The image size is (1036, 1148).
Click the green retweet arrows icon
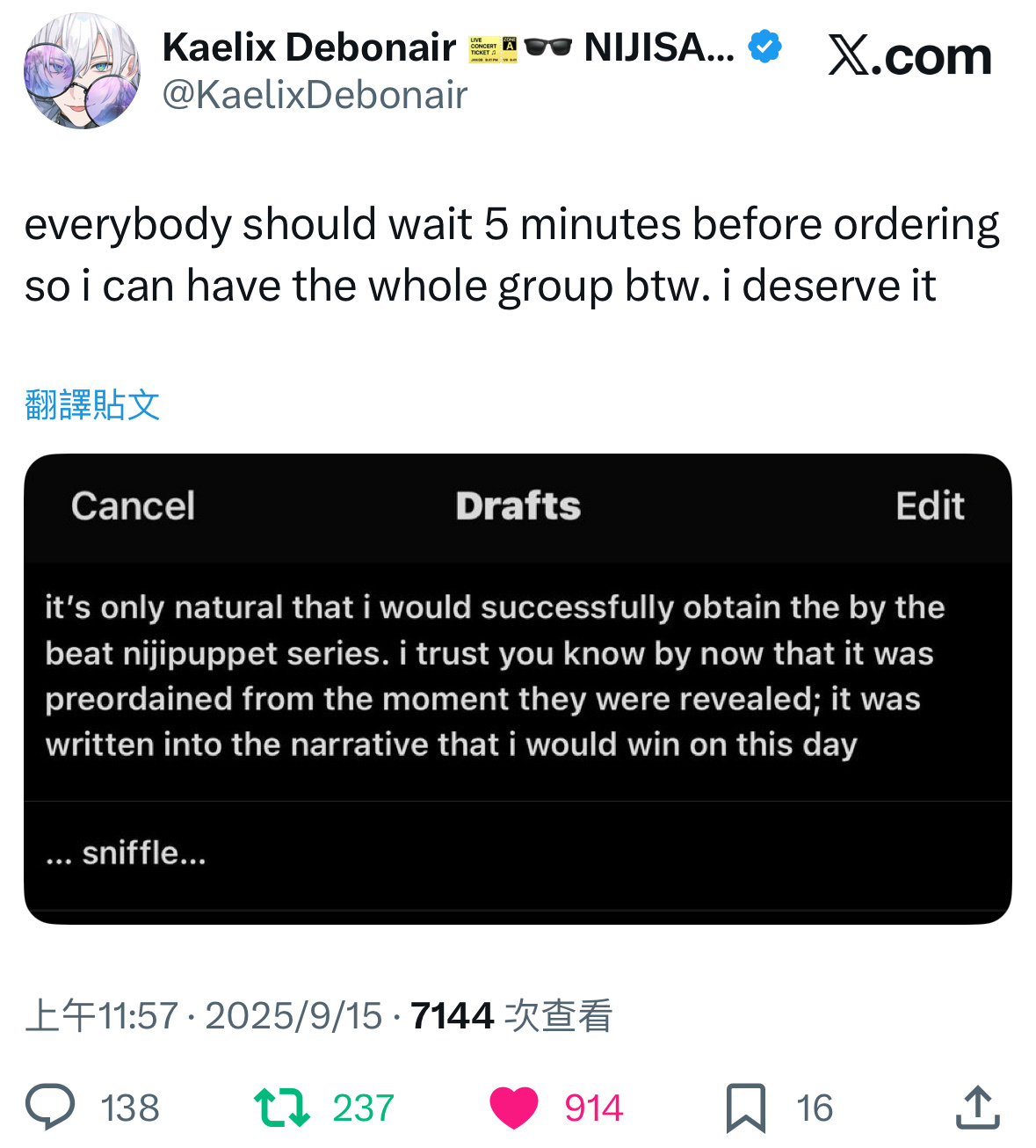[281, 1108]
